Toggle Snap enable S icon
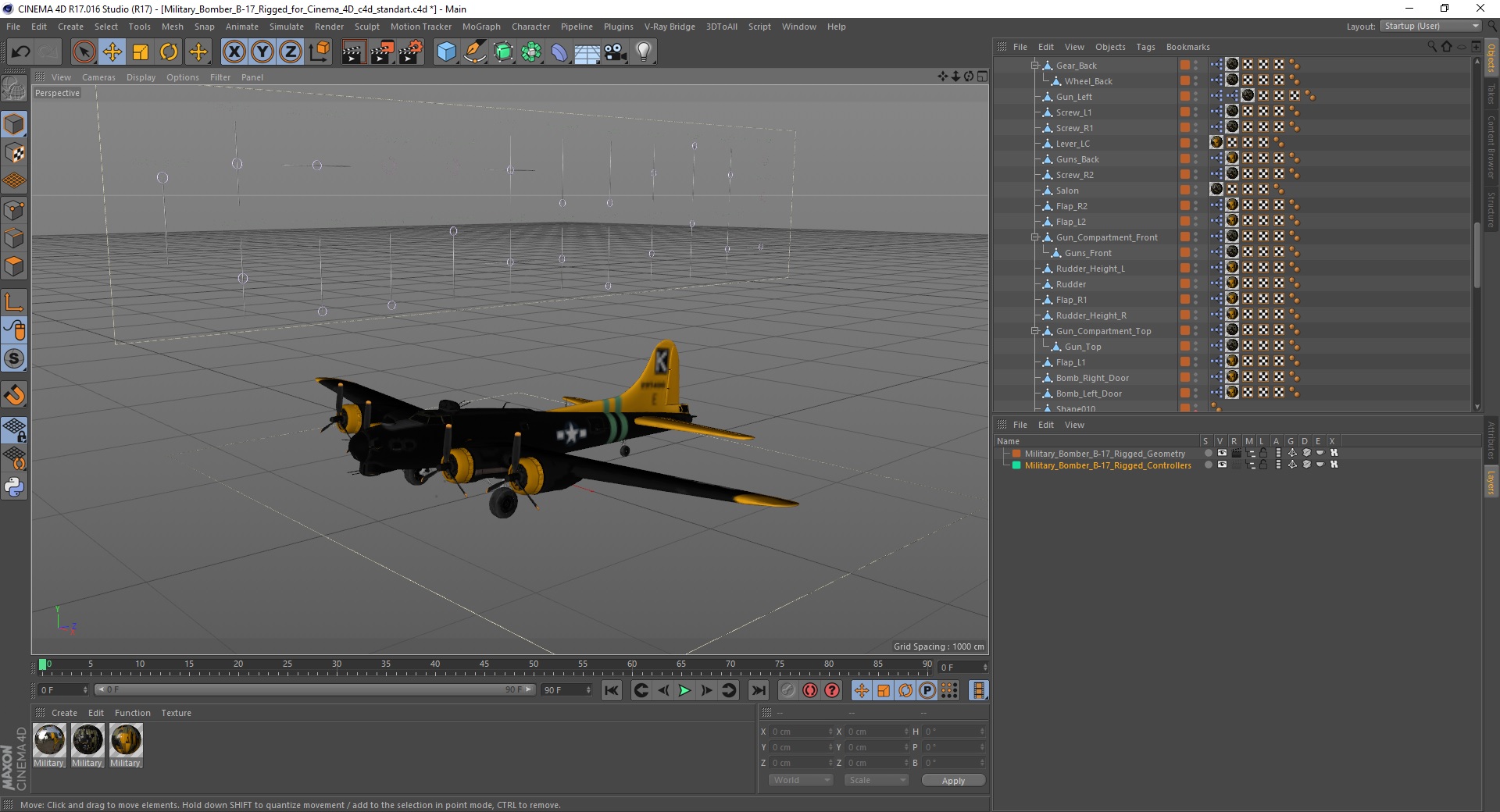Screen dimensions: 1500x812 (x=14, y=358)
